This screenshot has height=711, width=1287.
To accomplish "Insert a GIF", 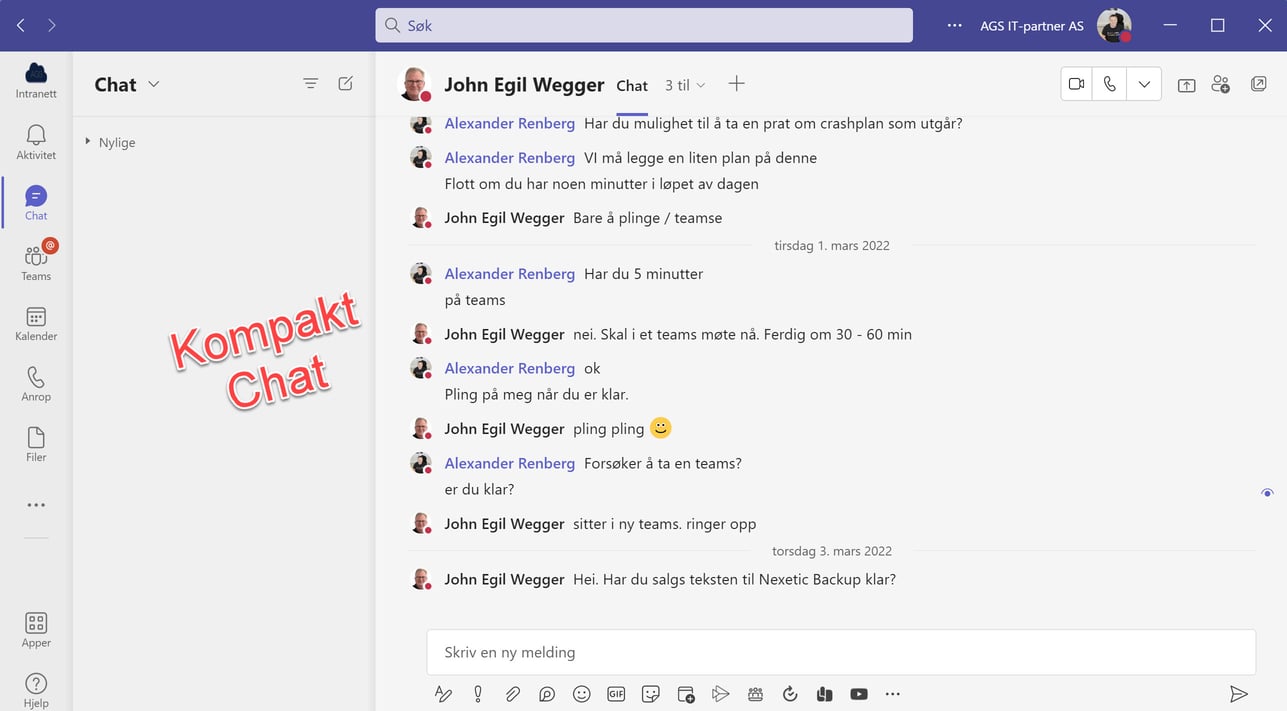I will click(x=616, y=694).
